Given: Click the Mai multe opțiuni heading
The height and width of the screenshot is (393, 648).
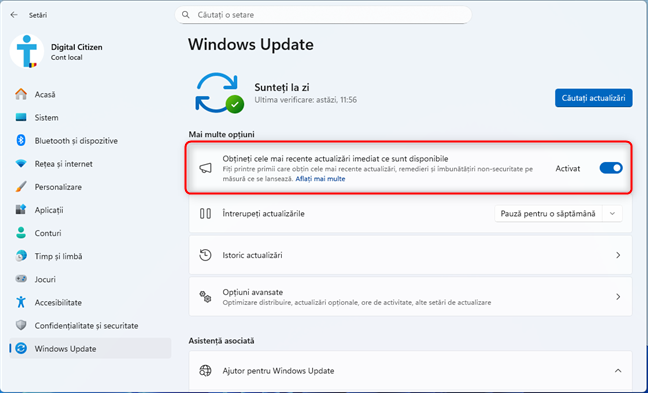Looking at the screenshot, I should point(222,134).
